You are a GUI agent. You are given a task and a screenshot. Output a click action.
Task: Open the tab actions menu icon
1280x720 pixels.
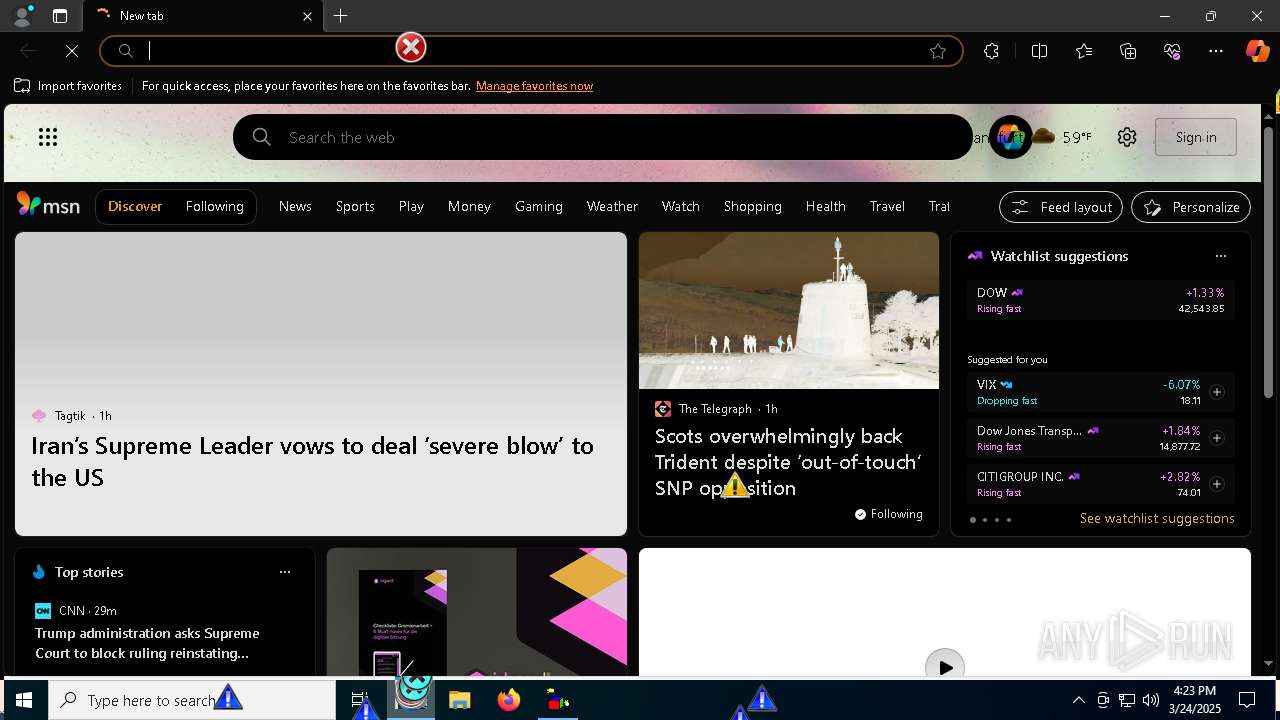pos(60,16)
